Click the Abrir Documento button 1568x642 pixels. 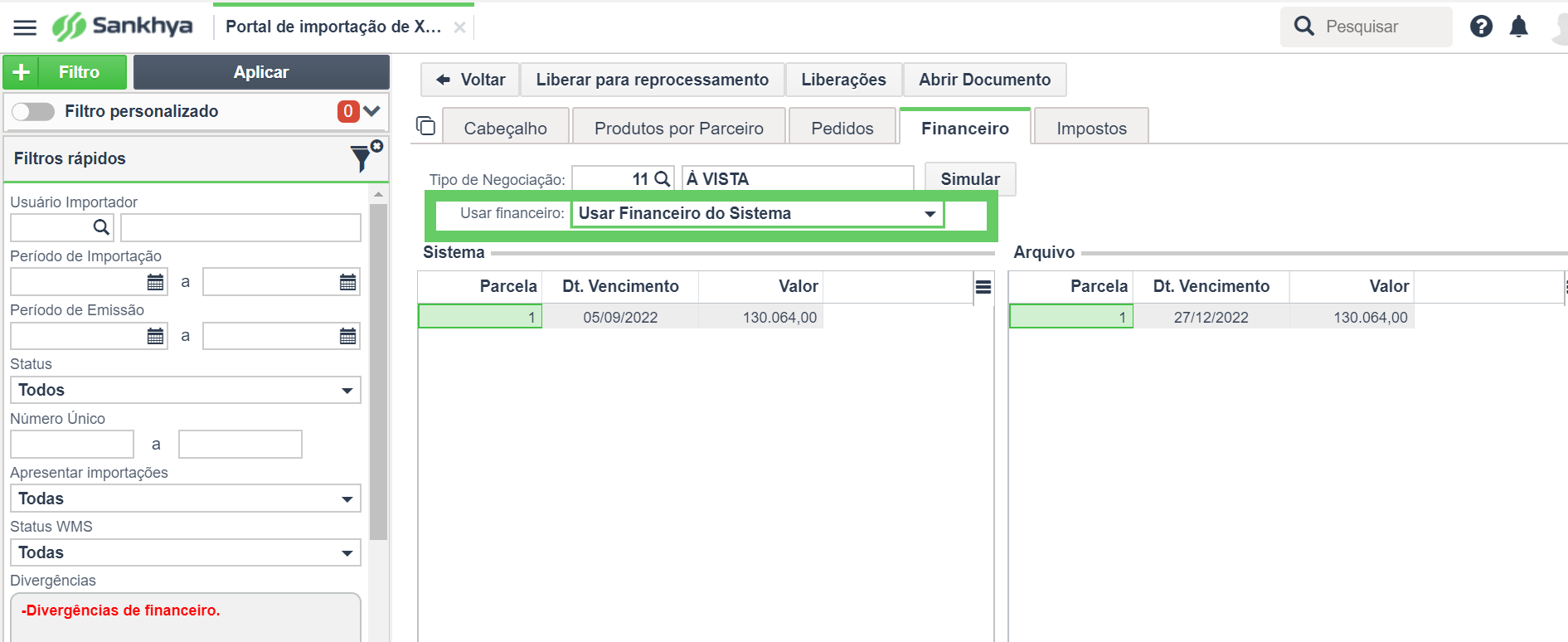pyautogui.click(x=985, y=80)
